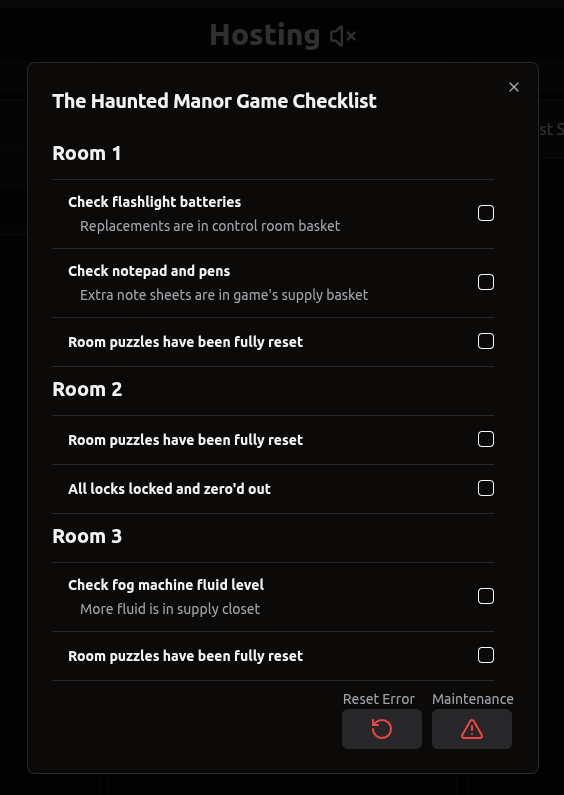The image size is (564, 795).
Task: Check the fog machine fluid level box
Action: click(486, 596)
